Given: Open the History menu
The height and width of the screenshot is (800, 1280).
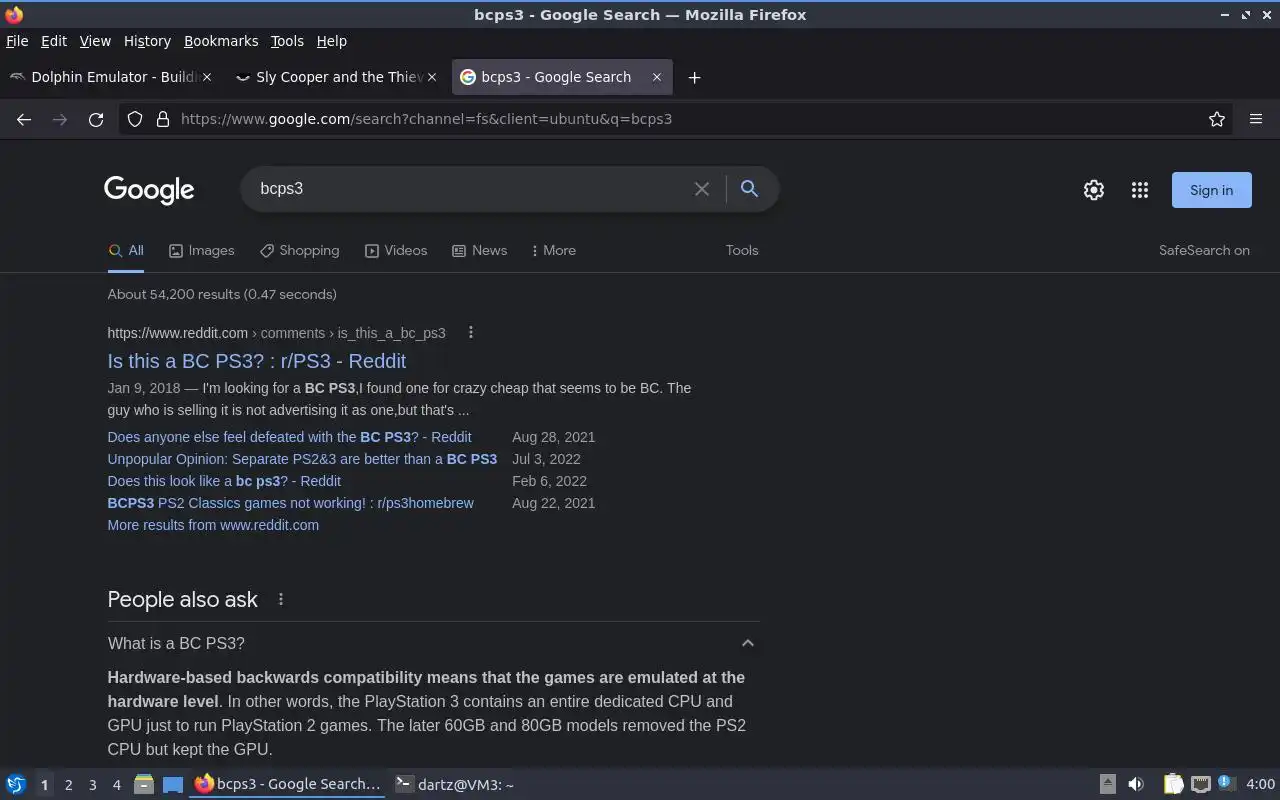Looking at the screenshot, I should click(147, 41).
